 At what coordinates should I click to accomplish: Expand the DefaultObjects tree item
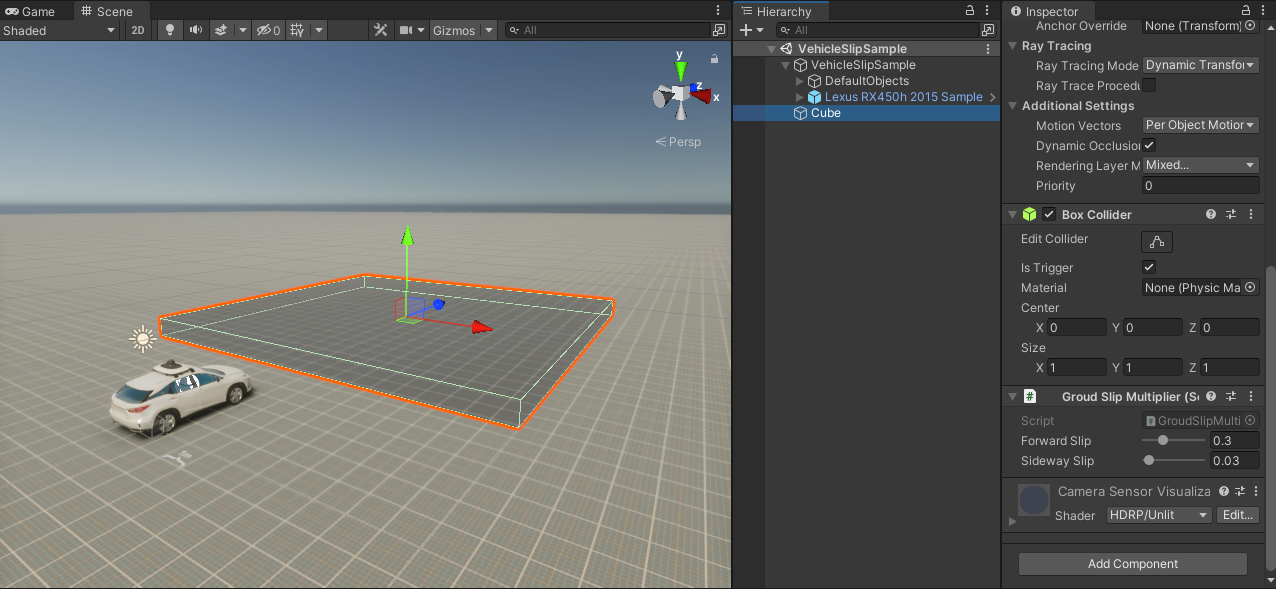(x=799, y=81)
